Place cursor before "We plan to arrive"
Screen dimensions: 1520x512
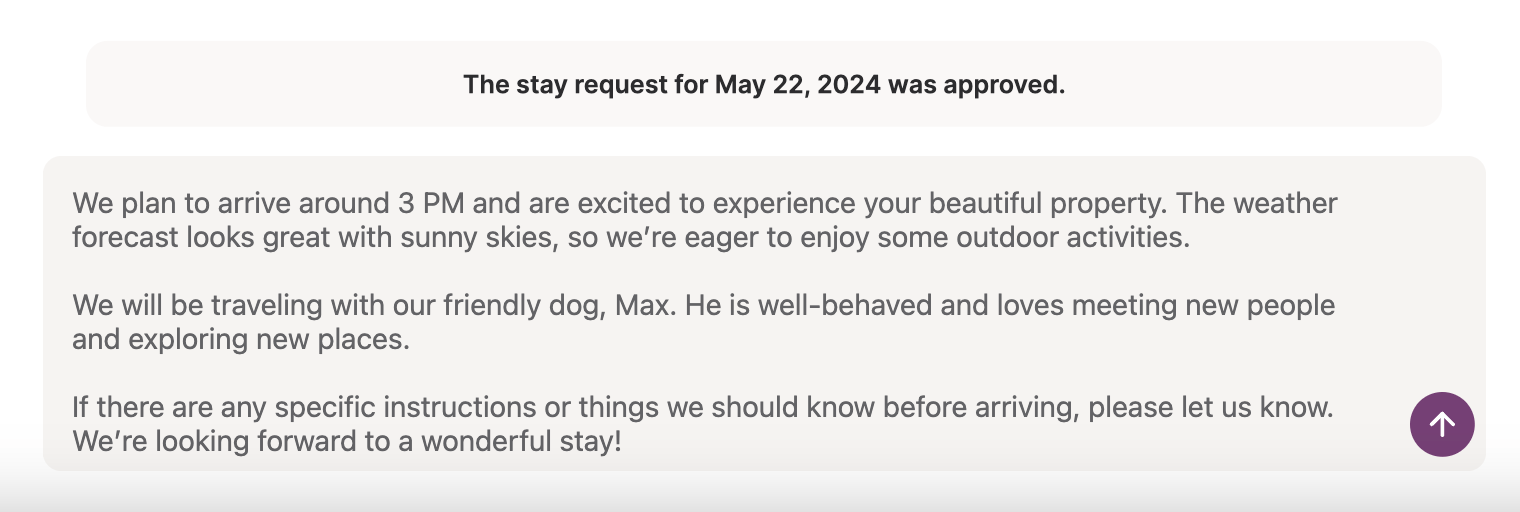point(74,204)
